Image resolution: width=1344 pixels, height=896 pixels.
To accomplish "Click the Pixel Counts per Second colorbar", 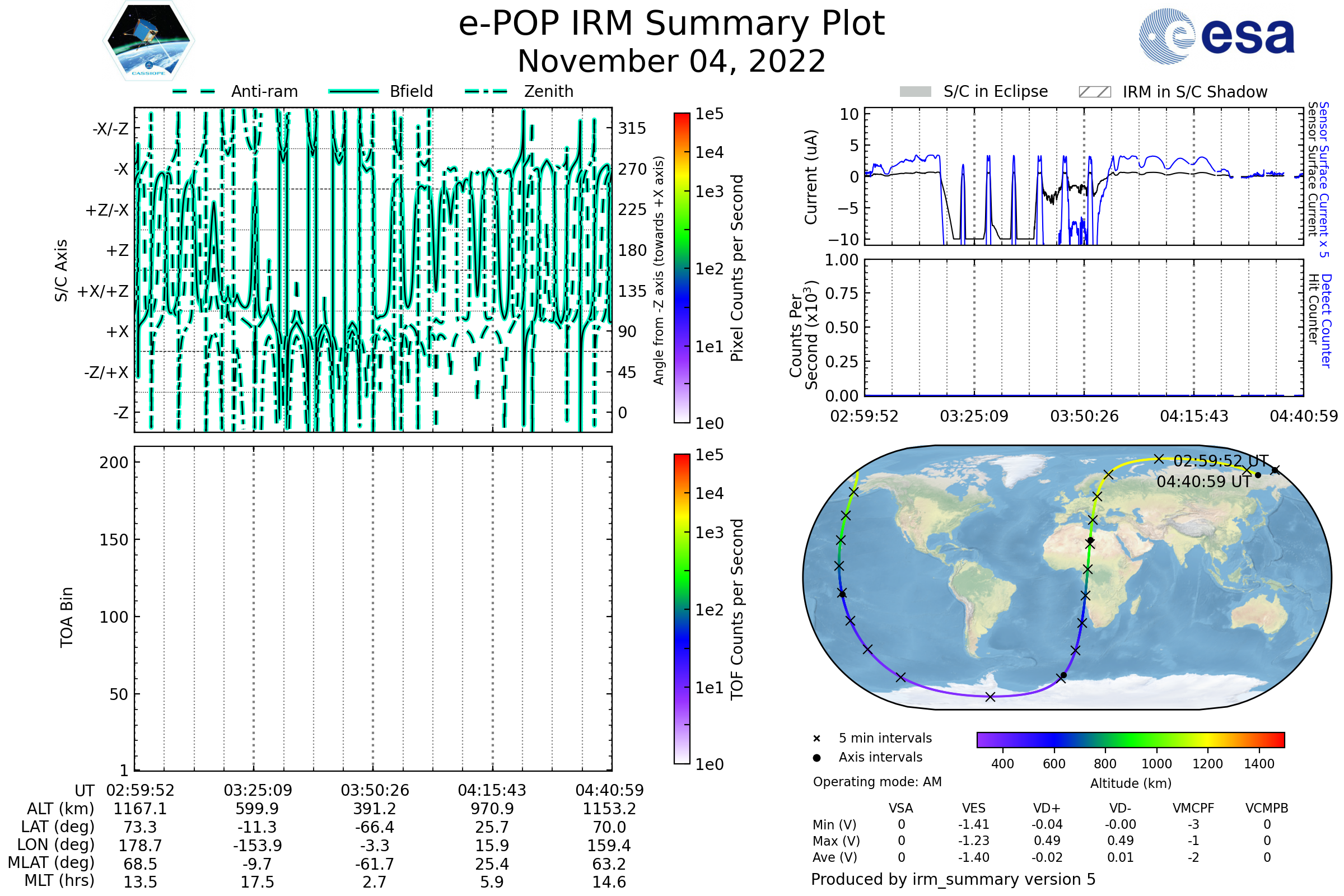I will 682,268.
